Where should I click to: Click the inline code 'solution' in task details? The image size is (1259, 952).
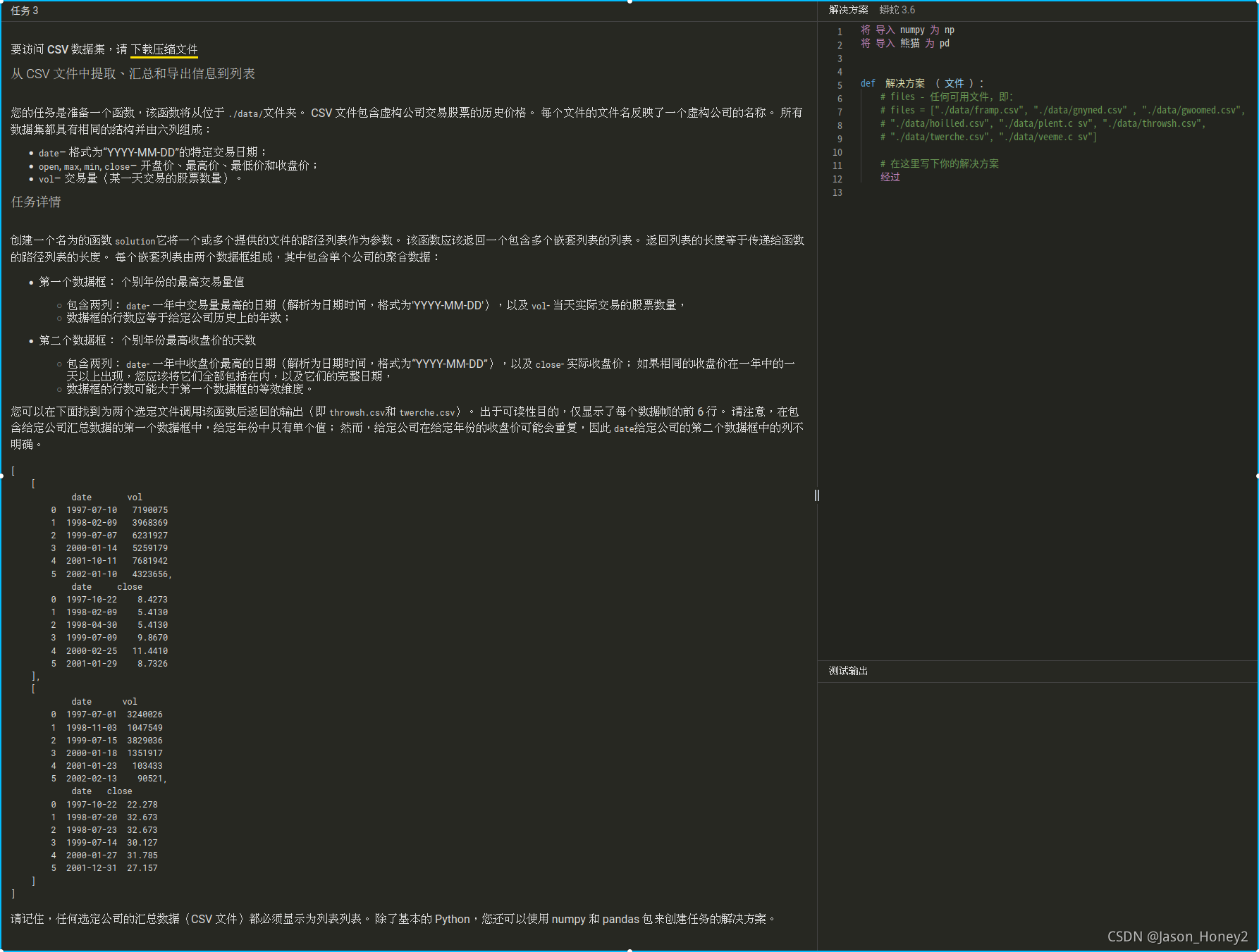pos(135,241)
